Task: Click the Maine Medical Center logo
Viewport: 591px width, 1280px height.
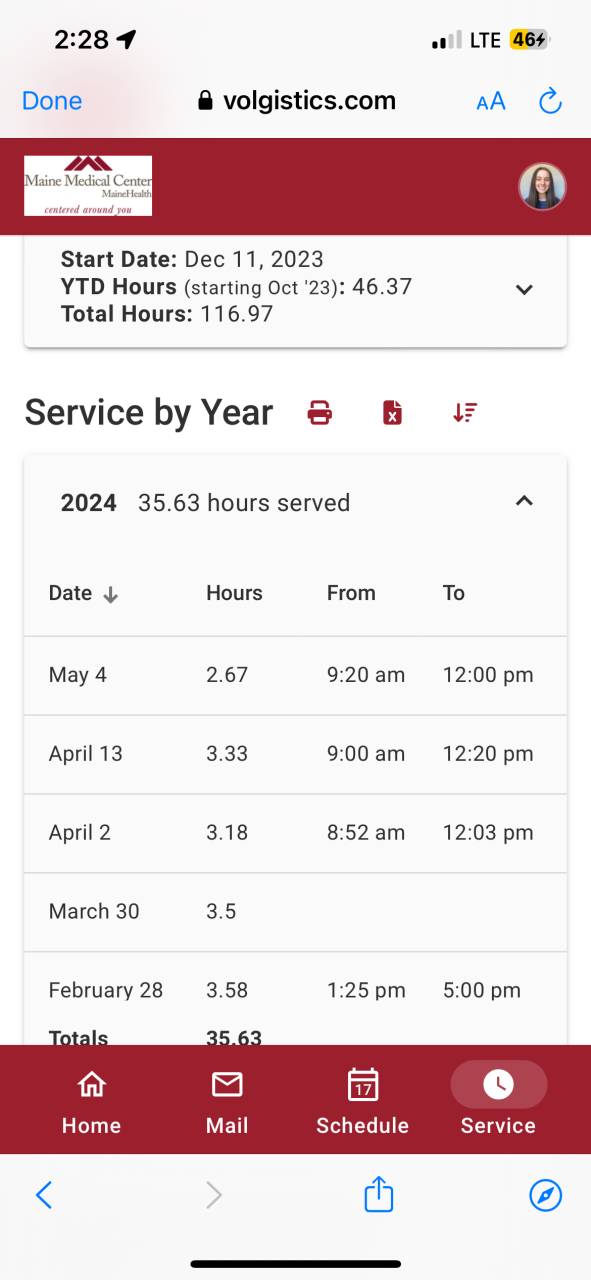Action: (88, 186)
